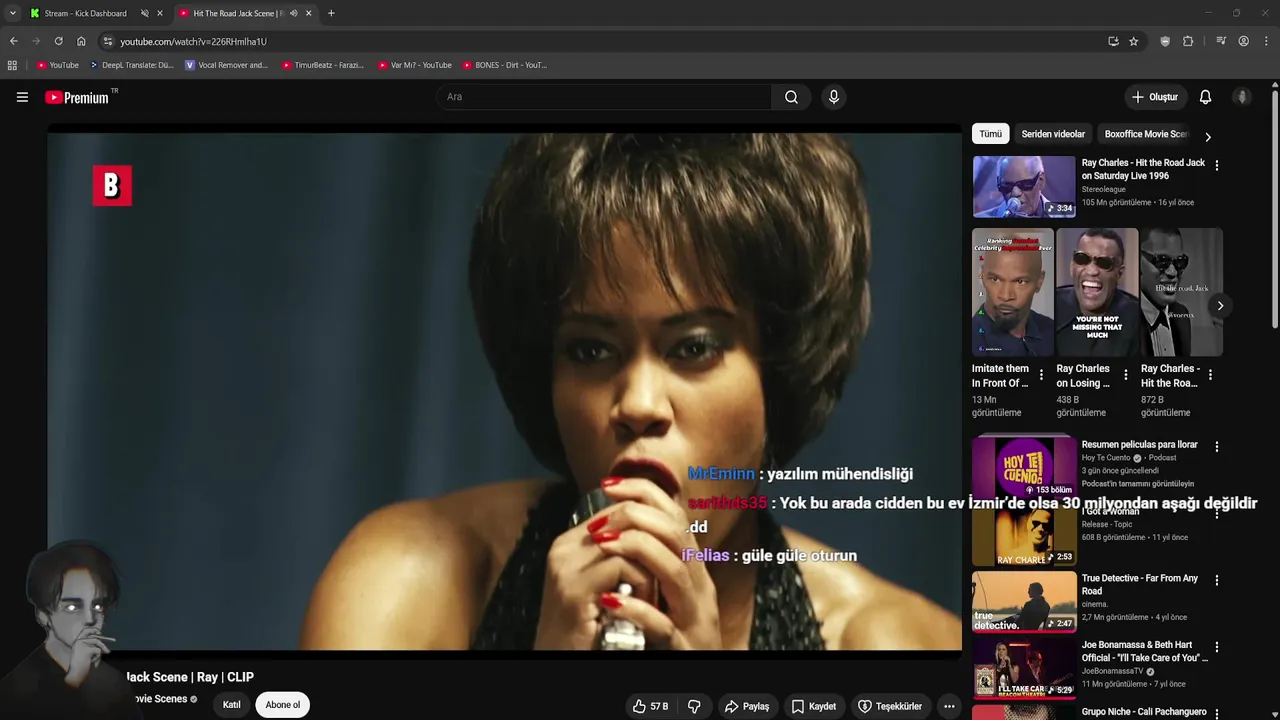Close the Stream - Kick Dashboard tab
The width and height of the screenshot is (1280, 720).
(x=159, y=13)
